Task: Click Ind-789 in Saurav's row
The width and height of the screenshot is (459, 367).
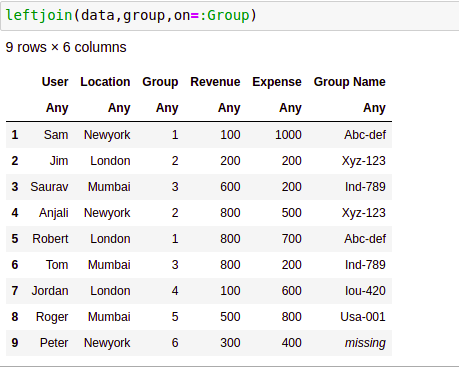Action: tap(365, 187)
